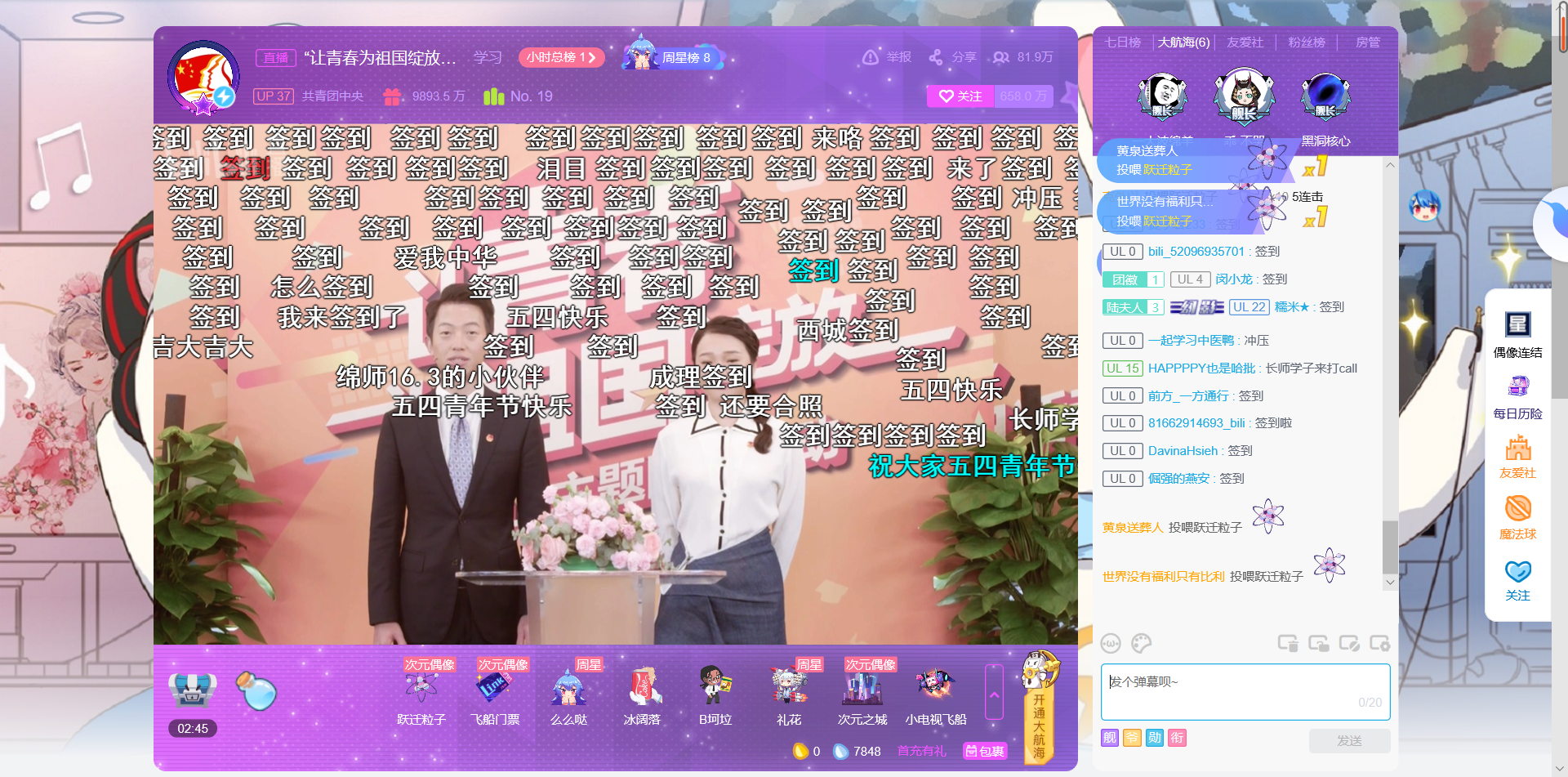Switch to the 粉丝榜 tab
The image size is (1568, 777).
(1307, 42)
